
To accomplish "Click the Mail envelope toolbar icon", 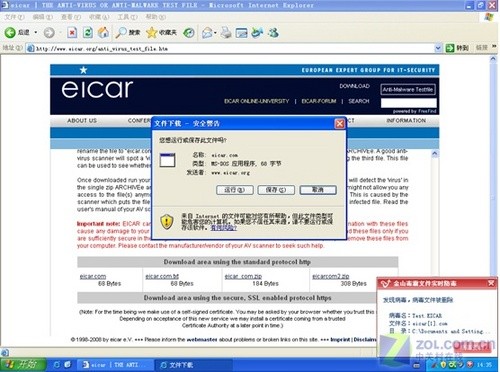I will pyautogui.click(x=207, y=32).
